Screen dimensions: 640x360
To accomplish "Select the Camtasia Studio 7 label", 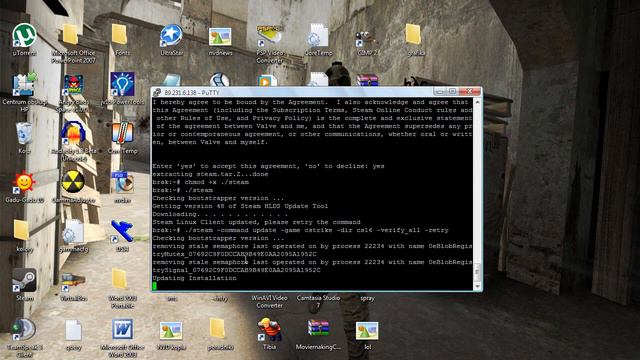I will [x=318, y=302].
